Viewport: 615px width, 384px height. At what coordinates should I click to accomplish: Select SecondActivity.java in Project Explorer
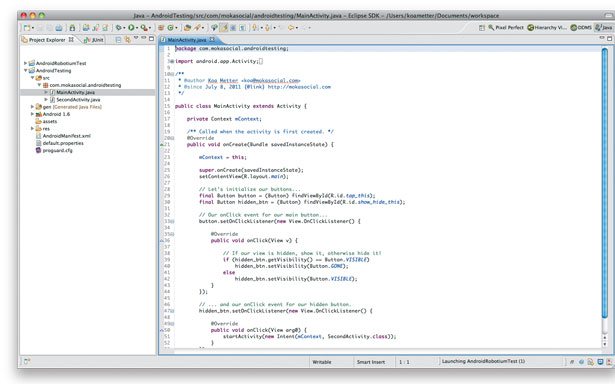tap(75, 100)
